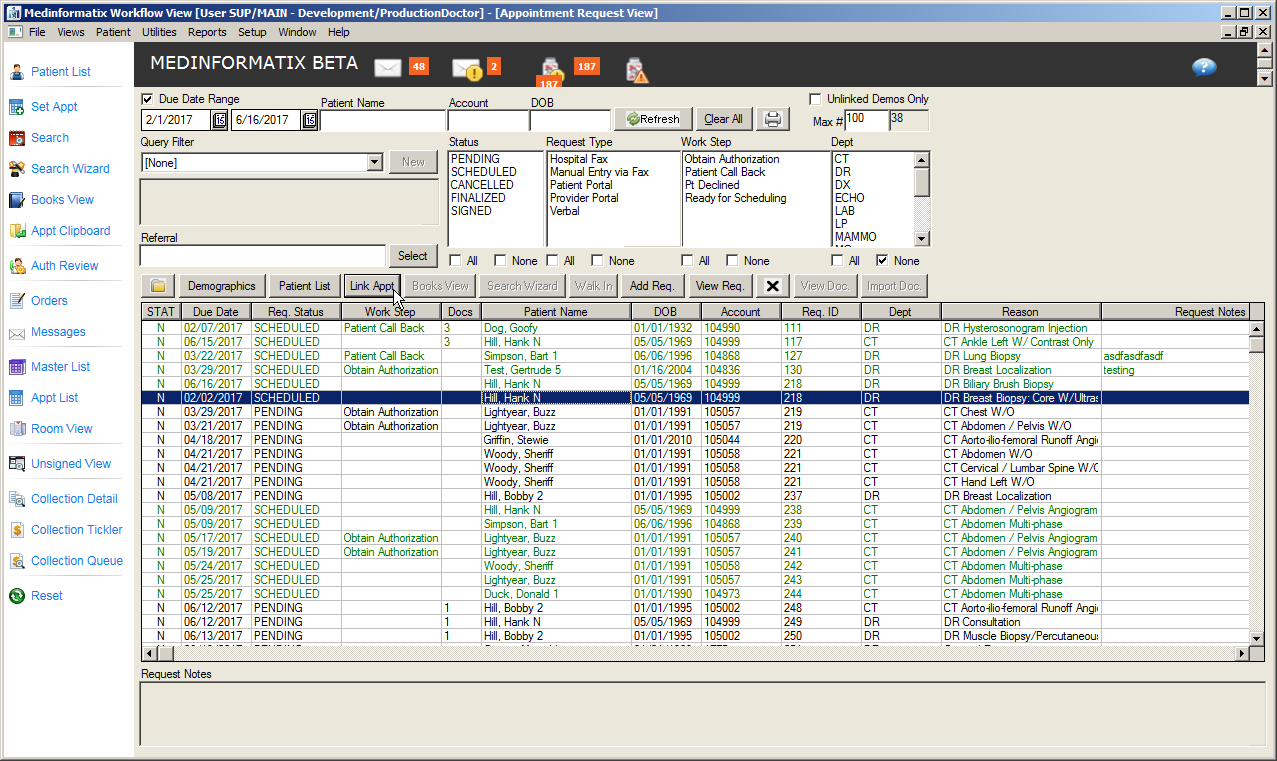
Task: Click the Dept list scrollbar
Action: (x=922, y=198)
